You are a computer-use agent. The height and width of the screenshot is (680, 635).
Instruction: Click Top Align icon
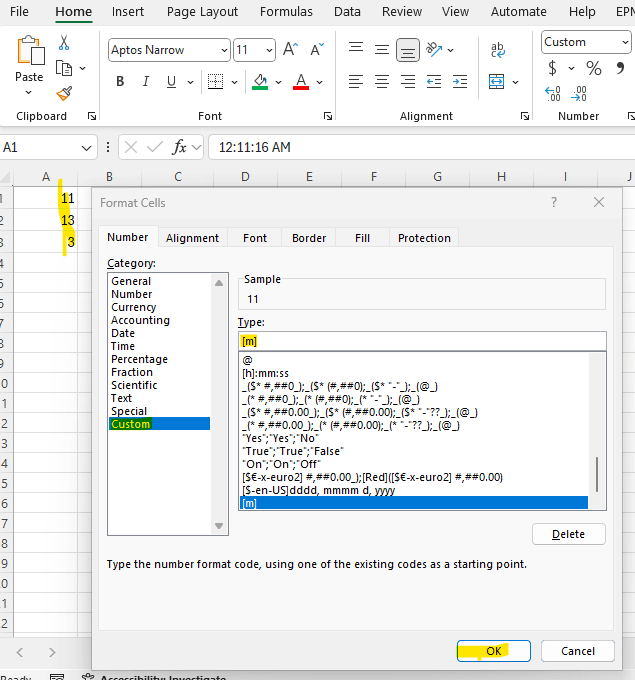[x=356, y=49]
